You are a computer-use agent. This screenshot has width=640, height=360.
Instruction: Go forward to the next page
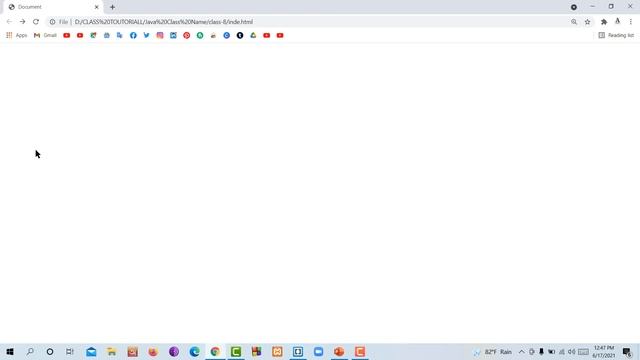point(22,22)
